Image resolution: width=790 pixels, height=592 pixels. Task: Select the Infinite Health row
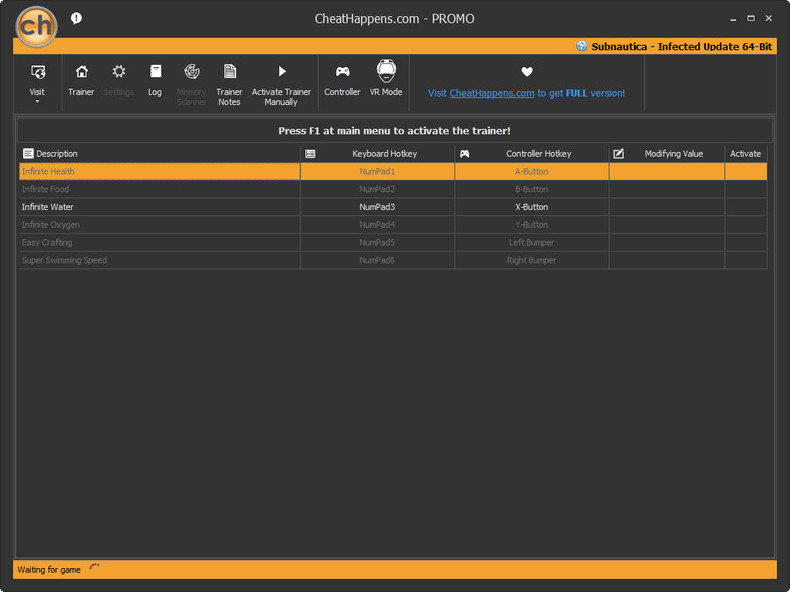tap(393, 171)
